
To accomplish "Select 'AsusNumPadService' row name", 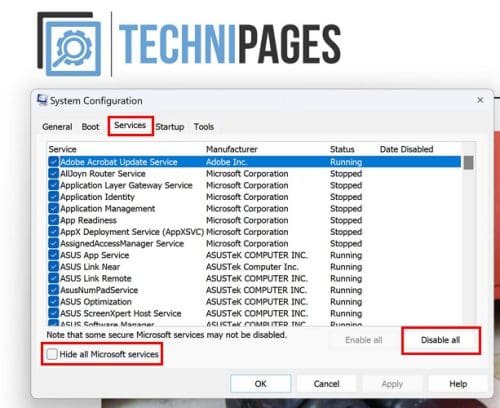I will [99, 290].
